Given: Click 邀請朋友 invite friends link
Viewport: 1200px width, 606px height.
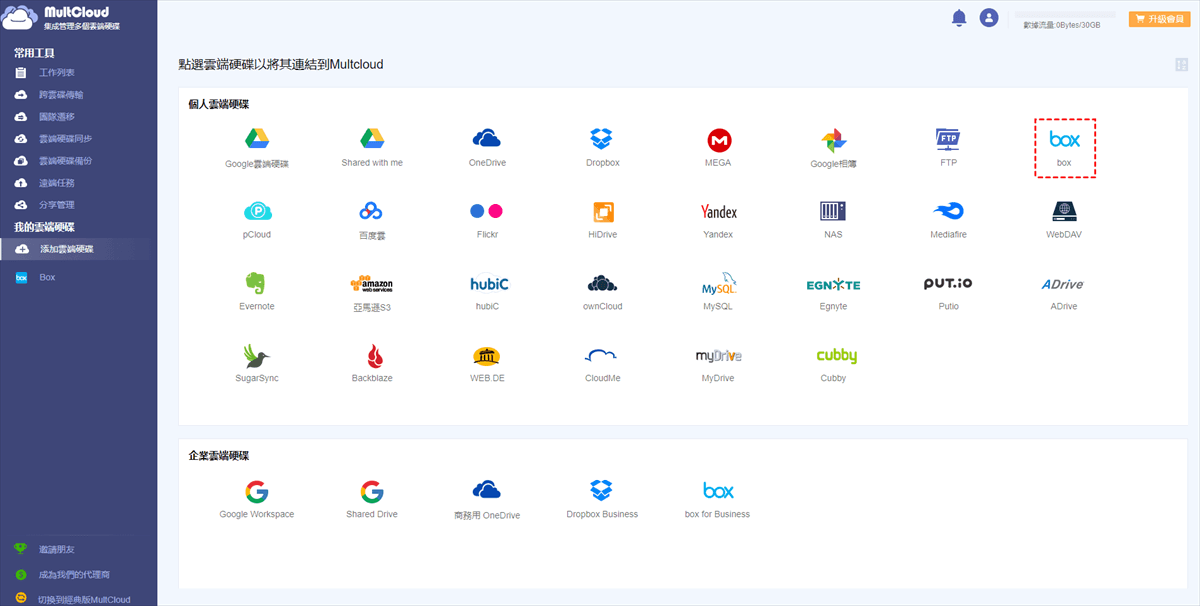Looking at the screenshot, I should 57,550.
